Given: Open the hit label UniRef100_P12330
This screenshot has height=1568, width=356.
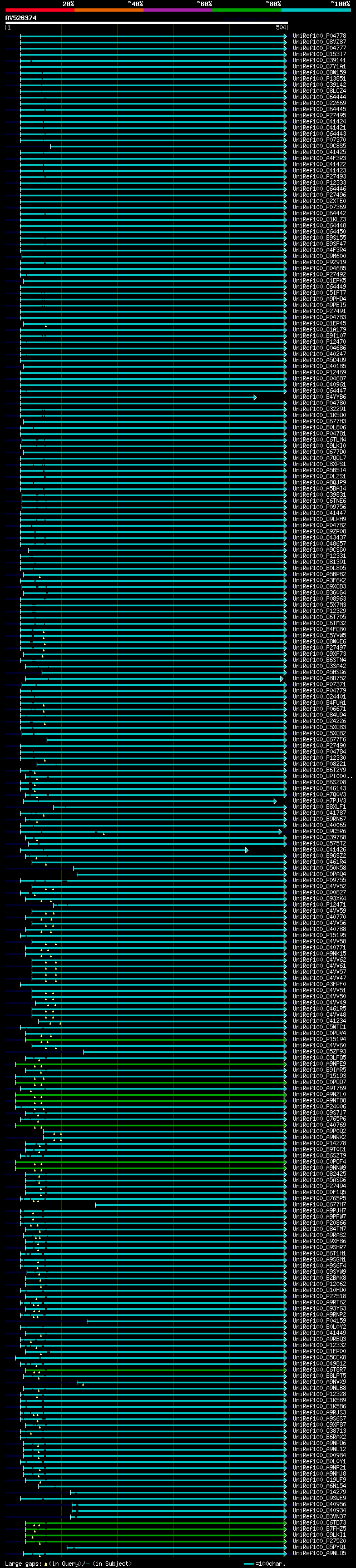Looking at the screenshot, I should click(x=319, y=758).
